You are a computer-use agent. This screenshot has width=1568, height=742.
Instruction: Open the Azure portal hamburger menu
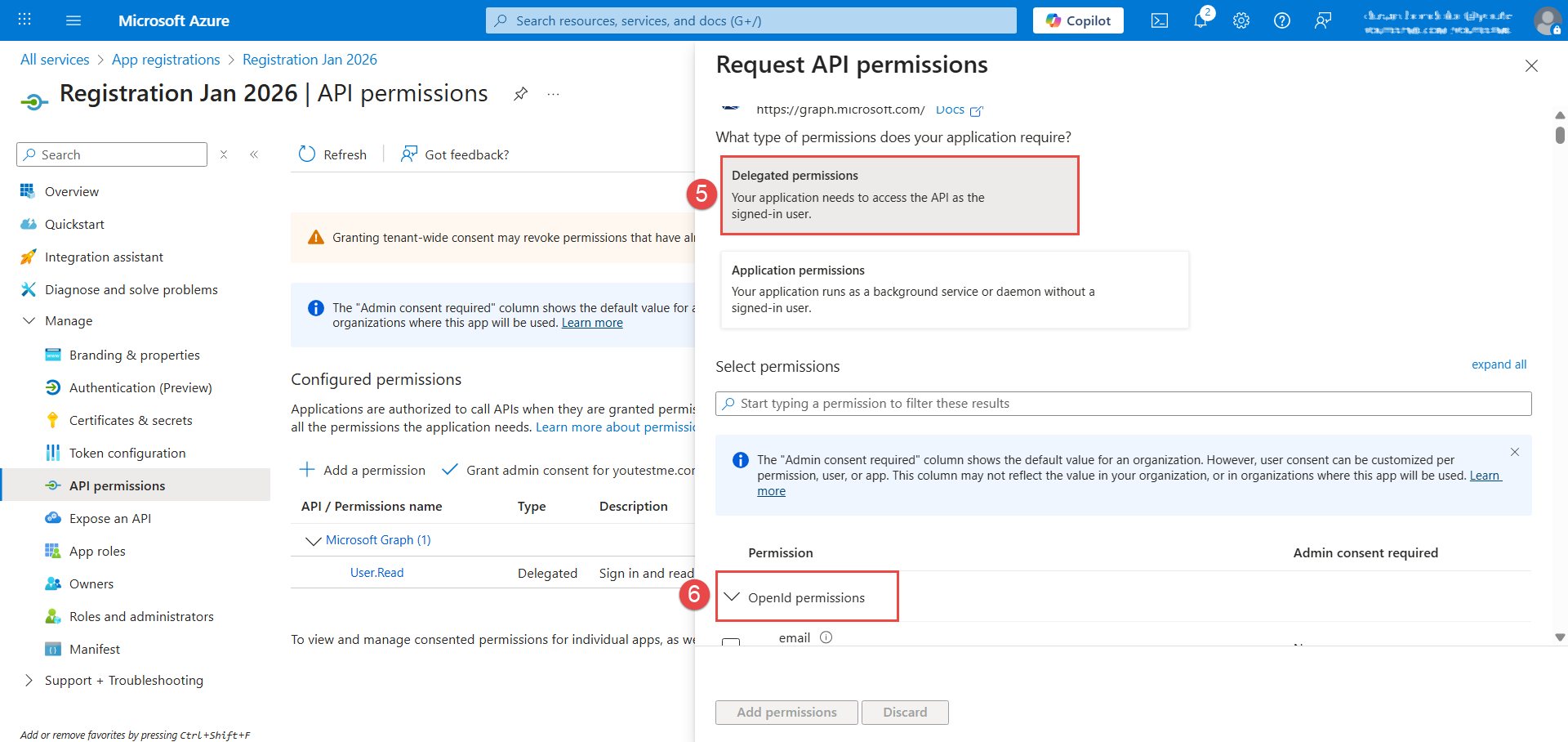[73, 20]
